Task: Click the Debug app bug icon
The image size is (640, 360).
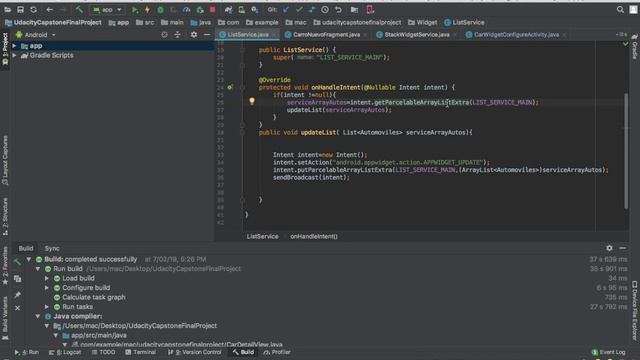Action: [160, 10]
